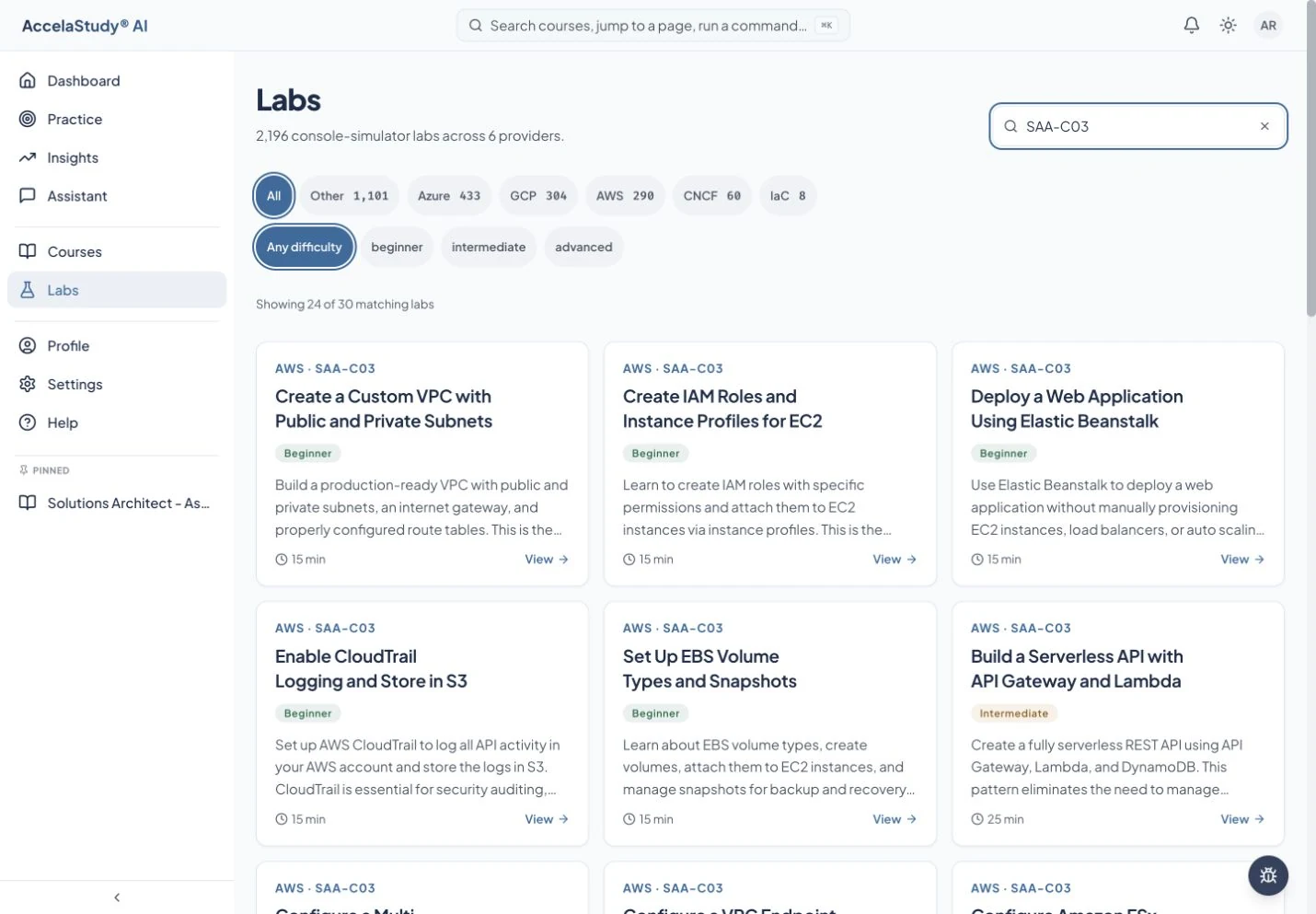The image size is (1316, 914).
Task: Open Profile in the sidebar
Action: [117, 346]
